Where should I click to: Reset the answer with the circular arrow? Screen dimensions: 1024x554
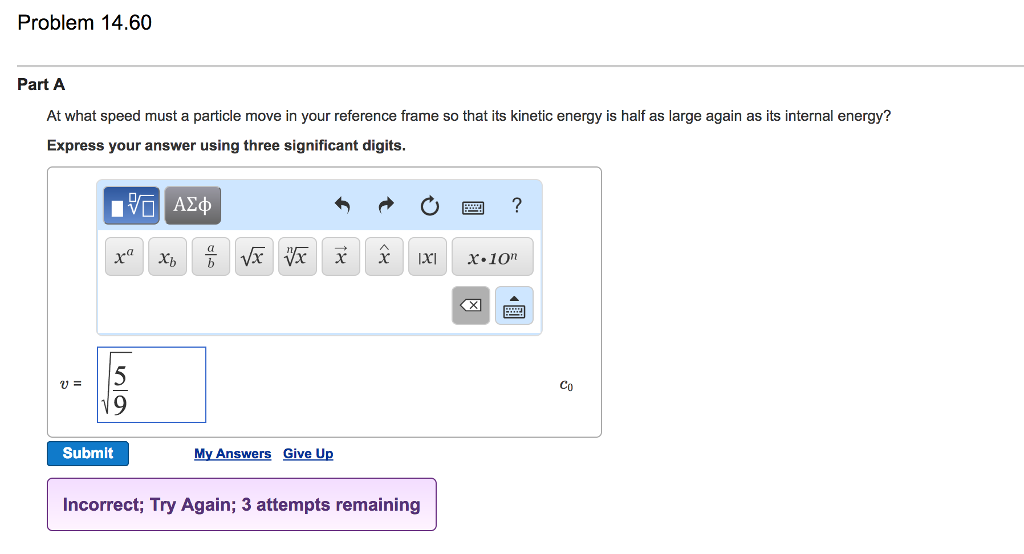coord(430,206)
